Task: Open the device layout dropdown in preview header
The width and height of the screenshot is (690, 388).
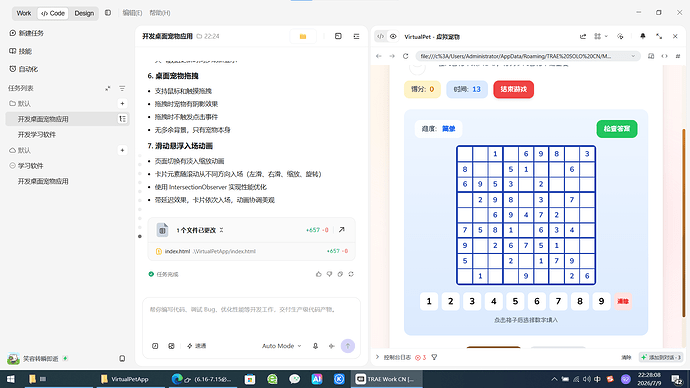Action: click(601, 37)
